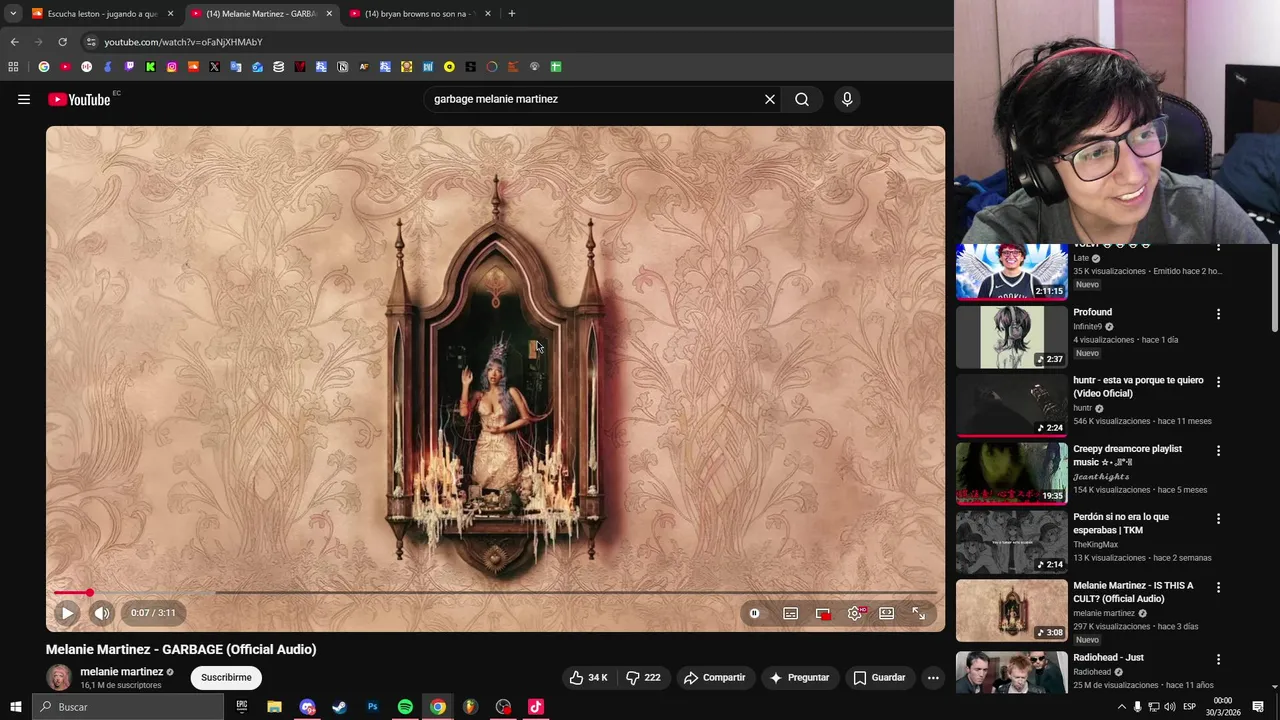This screenshot has height=720, width=1280.
Task: Open the Twitch bookmark
Action: pyautogui.click(x=129, y=67)
